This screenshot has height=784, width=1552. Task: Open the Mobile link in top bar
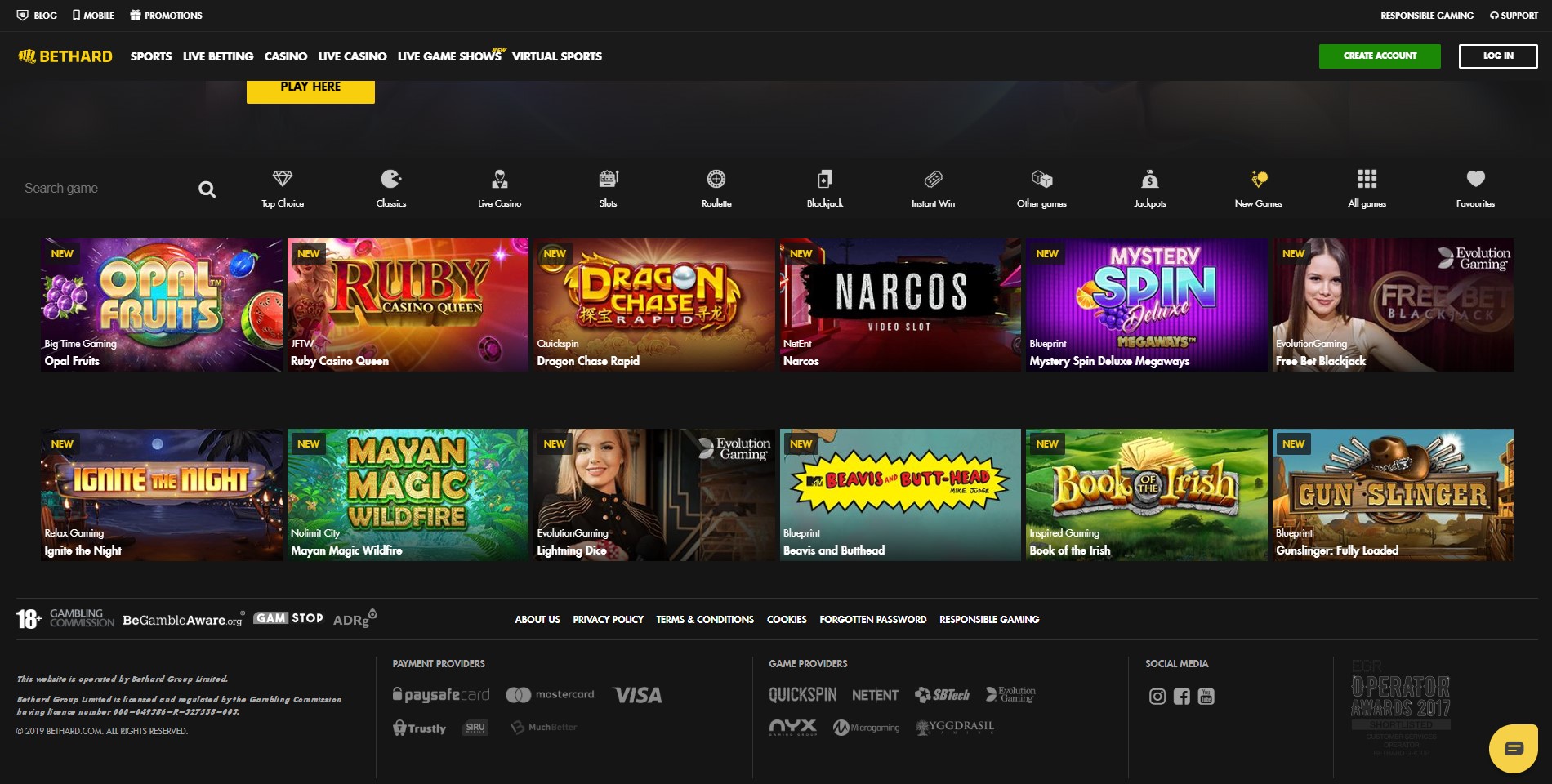(x=93, y=16)
